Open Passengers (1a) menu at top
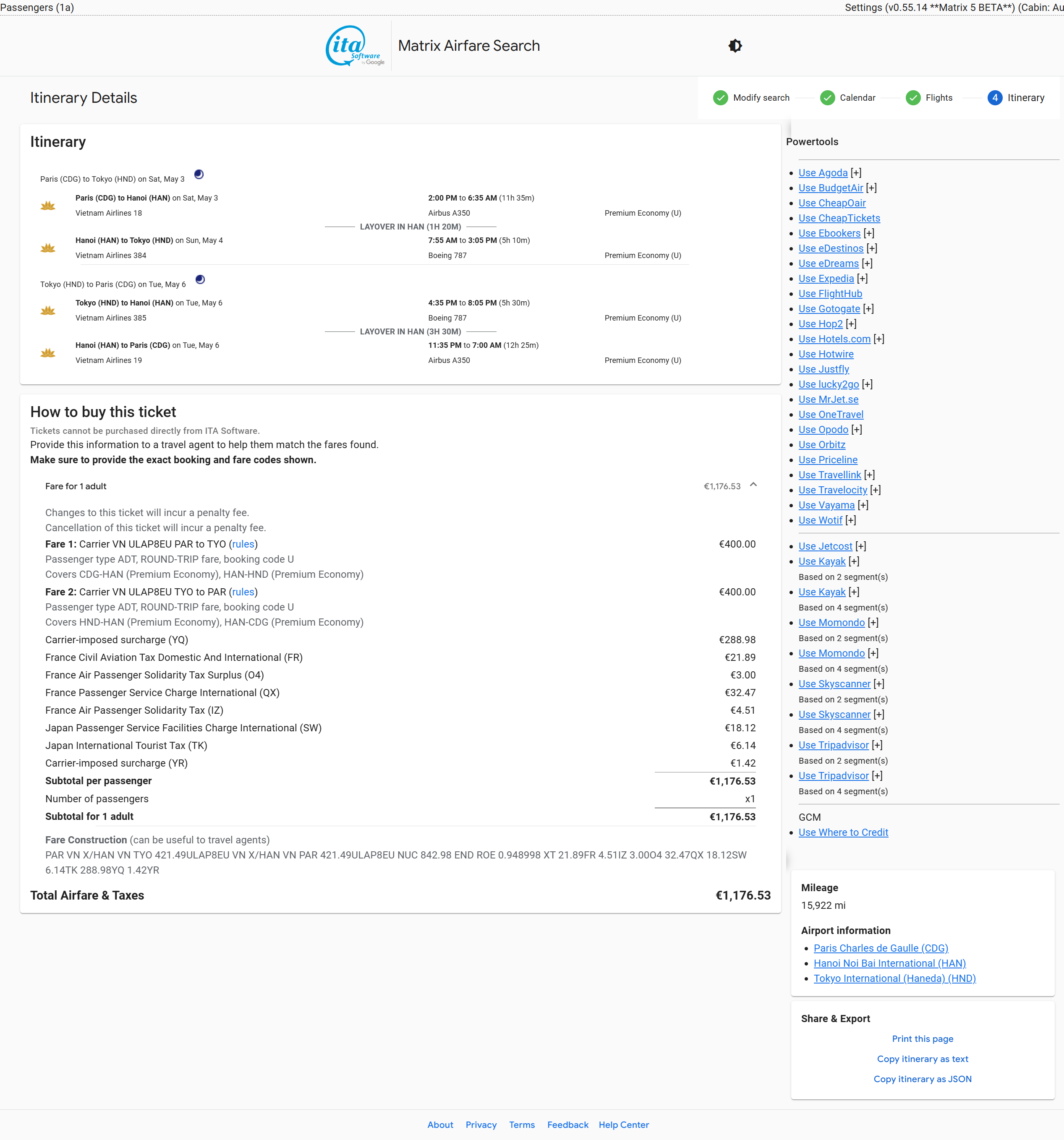This screenshot has height=1140, width=1064. tap(37, 8)
